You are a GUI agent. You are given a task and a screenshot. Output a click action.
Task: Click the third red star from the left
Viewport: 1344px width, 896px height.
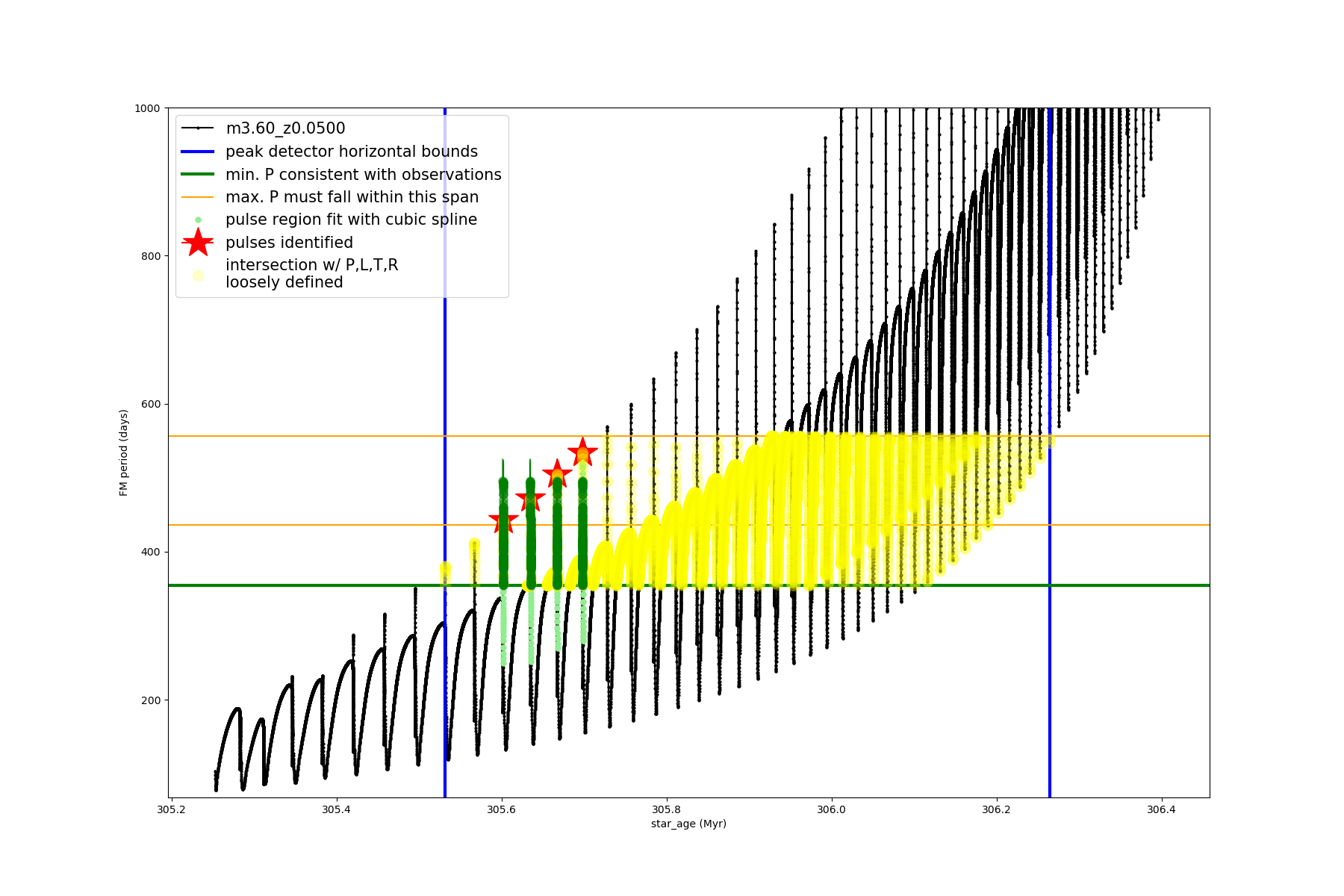pyautogui.click(x=557, y=473)
